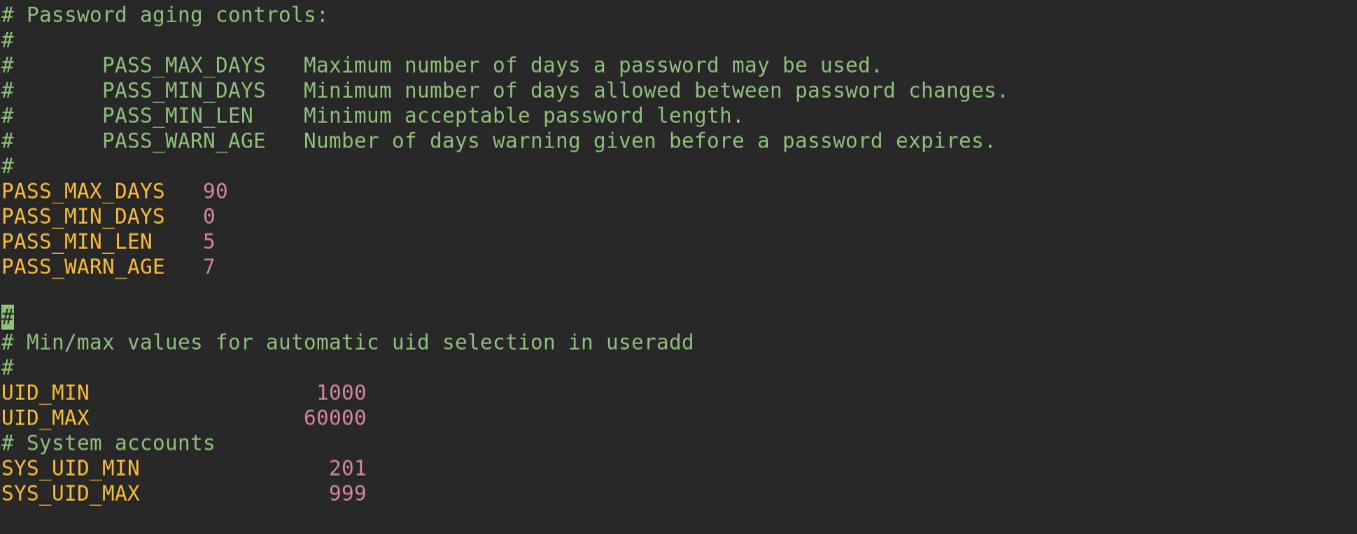Click the uncommented PASS_MAX_DAYS setting name
Screen dimensions: 1357x534
(83, 191)
